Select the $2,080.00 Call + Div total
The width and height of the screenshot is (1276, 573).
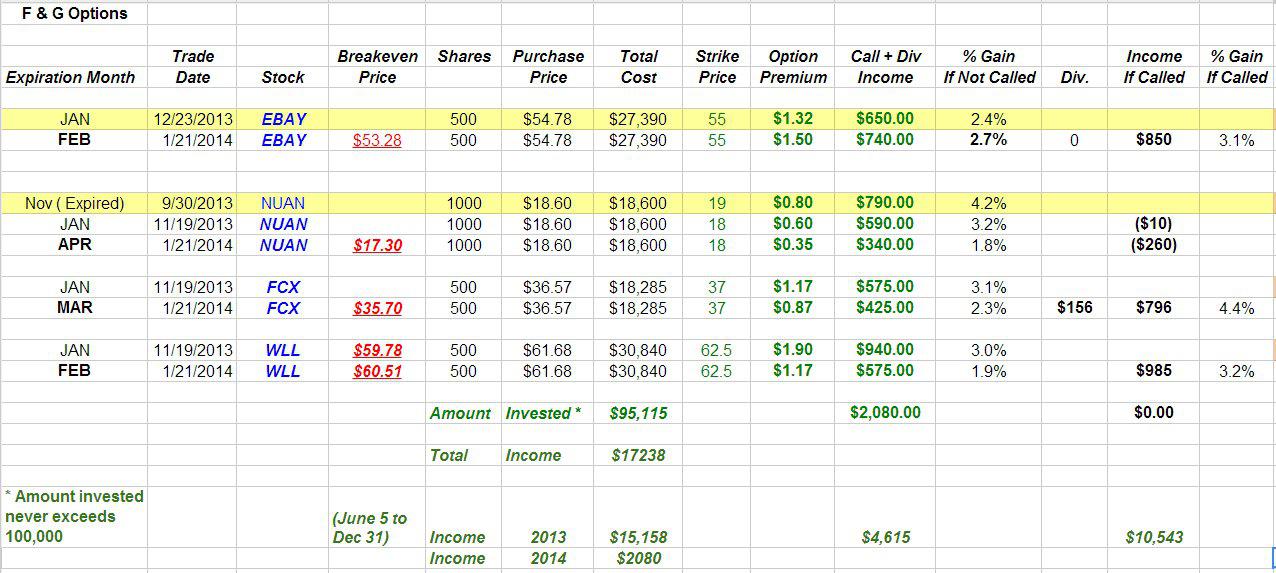pyautogui.click(x=885, y=412)
